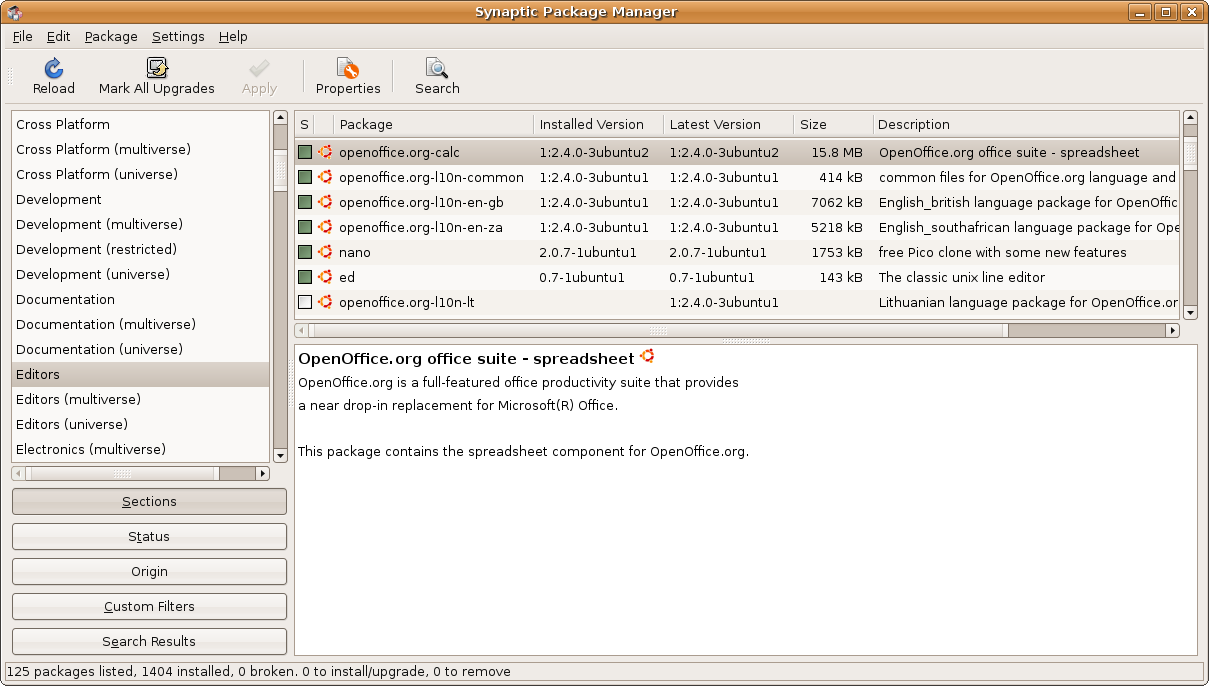This screenshot has width=1209, height=686.
Task: Open the Search tool in the toolbar
Action: click(437, 68)
